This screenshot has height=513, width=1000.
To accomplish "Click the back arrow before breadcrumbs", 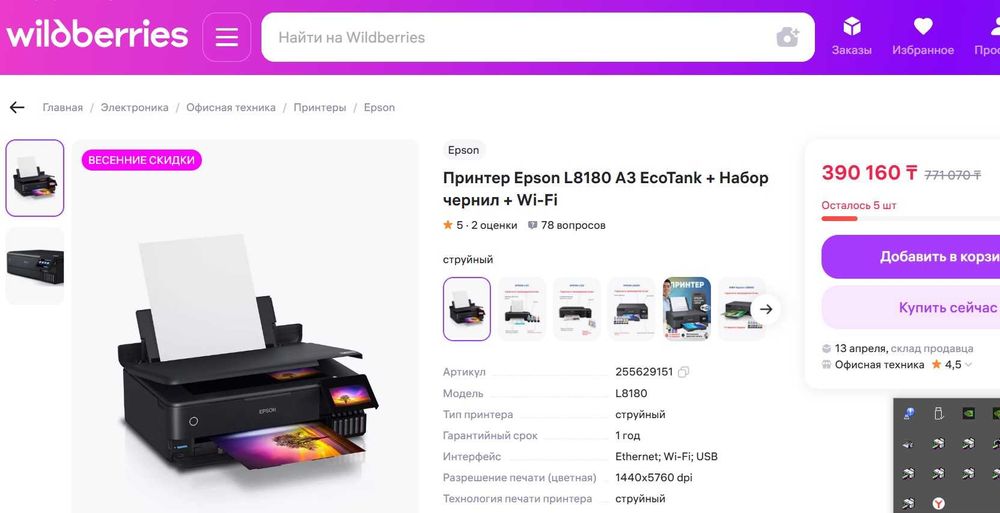I will [17, 107].
